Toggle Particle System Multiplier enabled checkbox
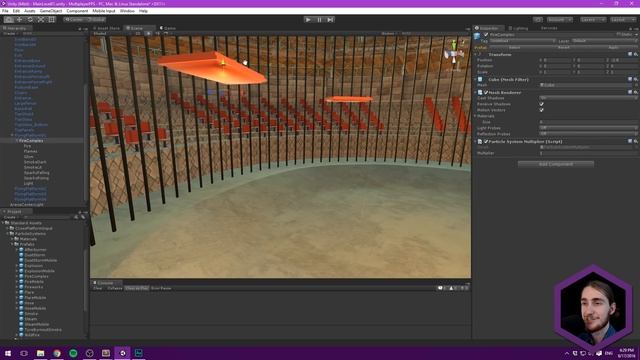640x360 pixels. coord(486,142)
